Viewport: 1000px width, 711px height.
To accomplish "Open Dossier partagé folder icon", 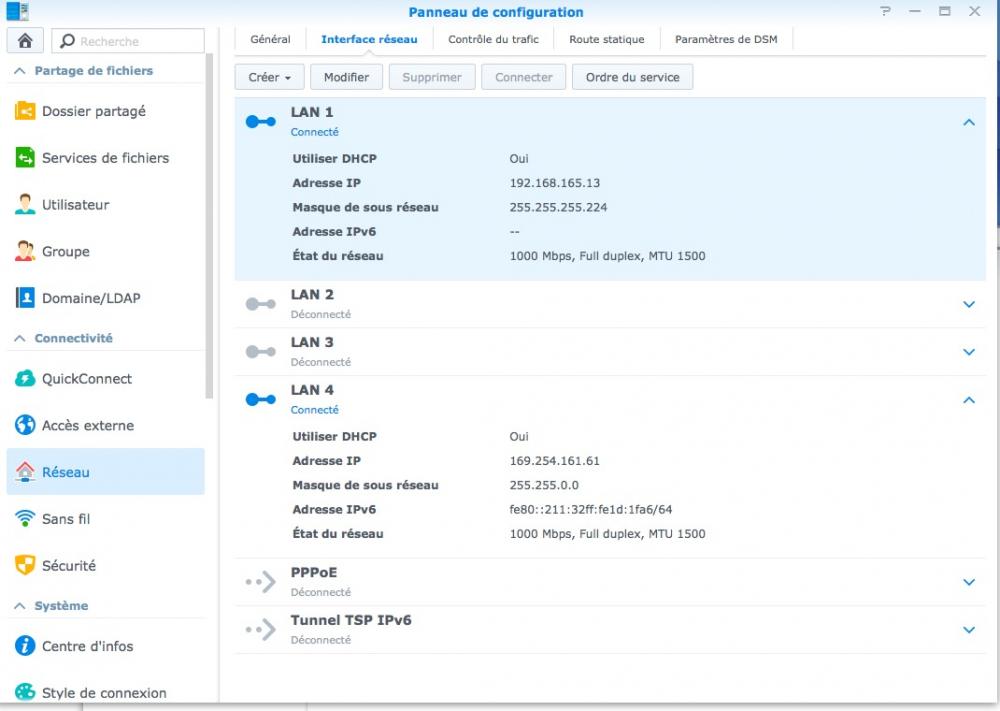I will (25, 111).
